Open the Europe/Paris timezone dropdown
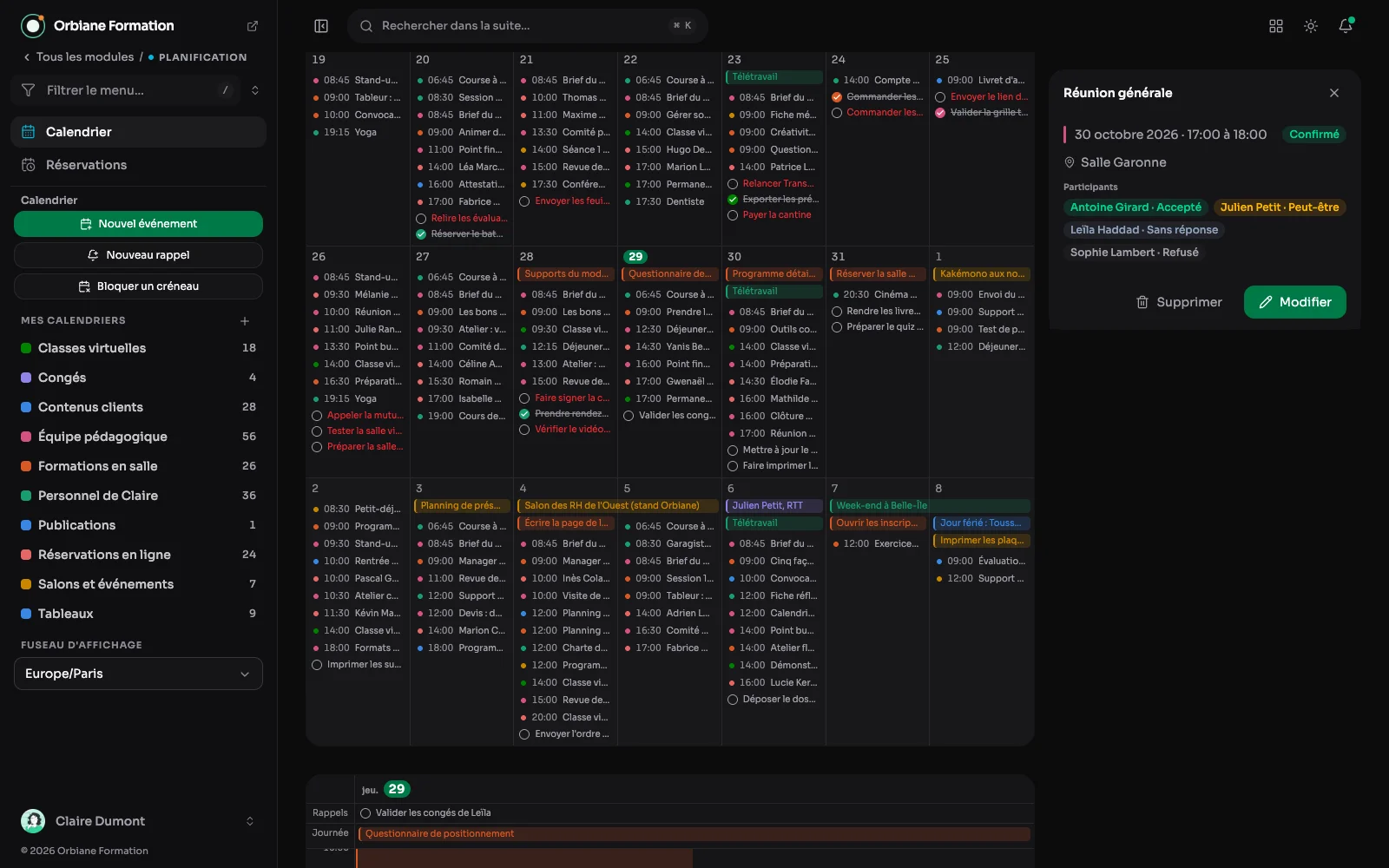1389x868 pixels. point(138,674)
